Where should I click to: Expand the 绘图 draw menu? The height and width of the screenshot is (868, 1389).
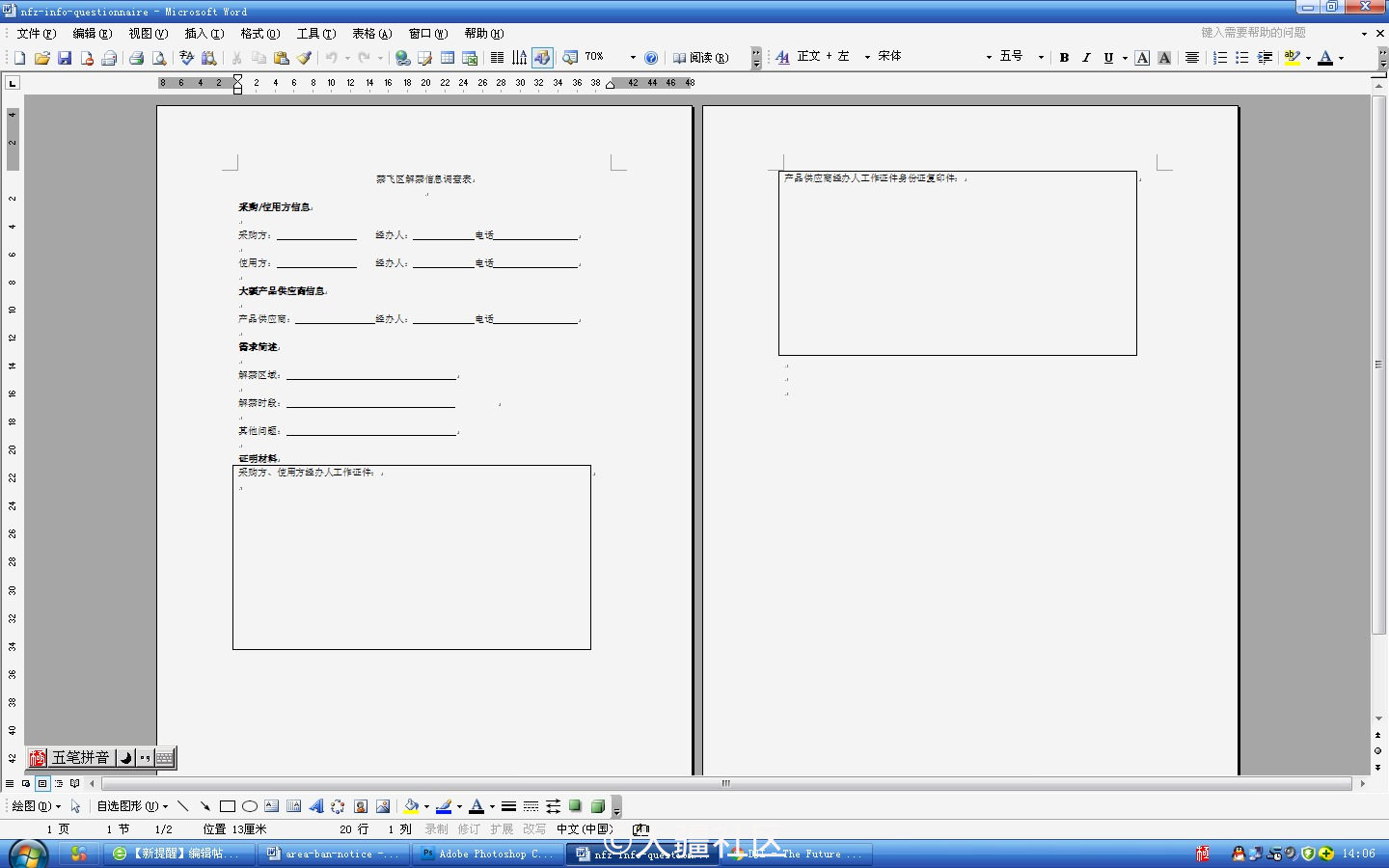click(x=36, y=806)
